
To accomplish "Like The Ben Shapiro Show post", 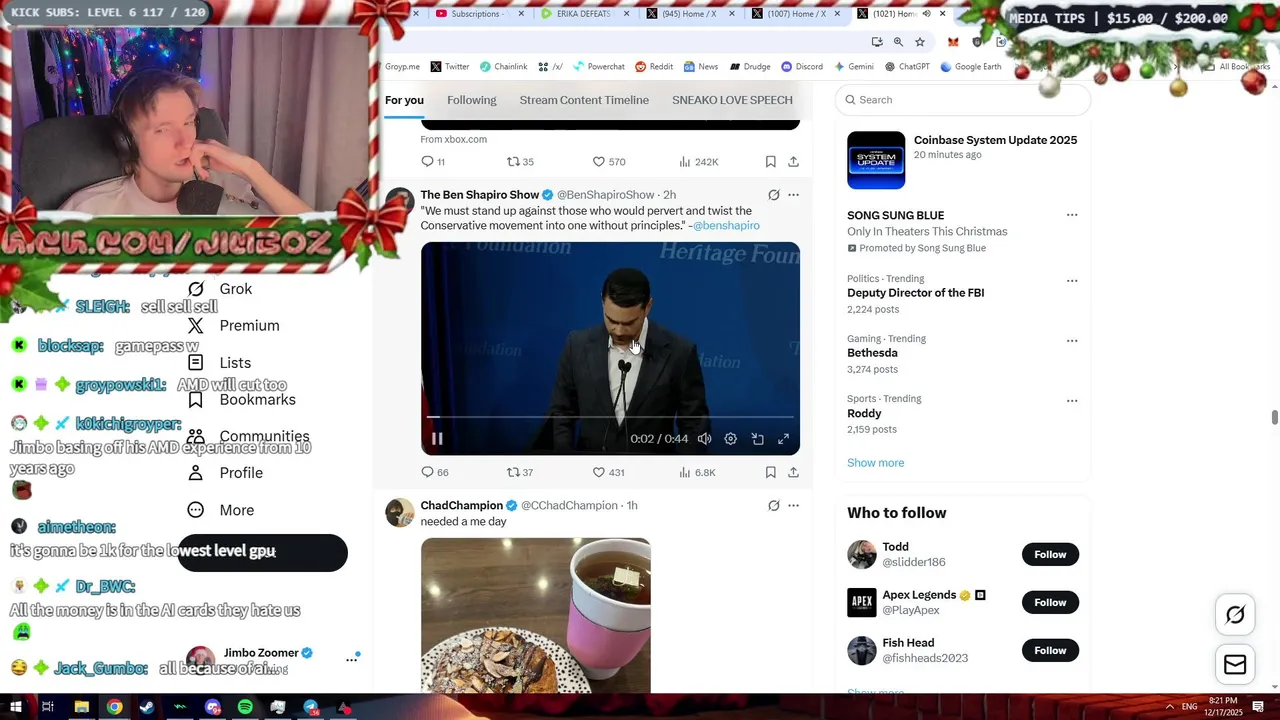I will coord(608,472).
